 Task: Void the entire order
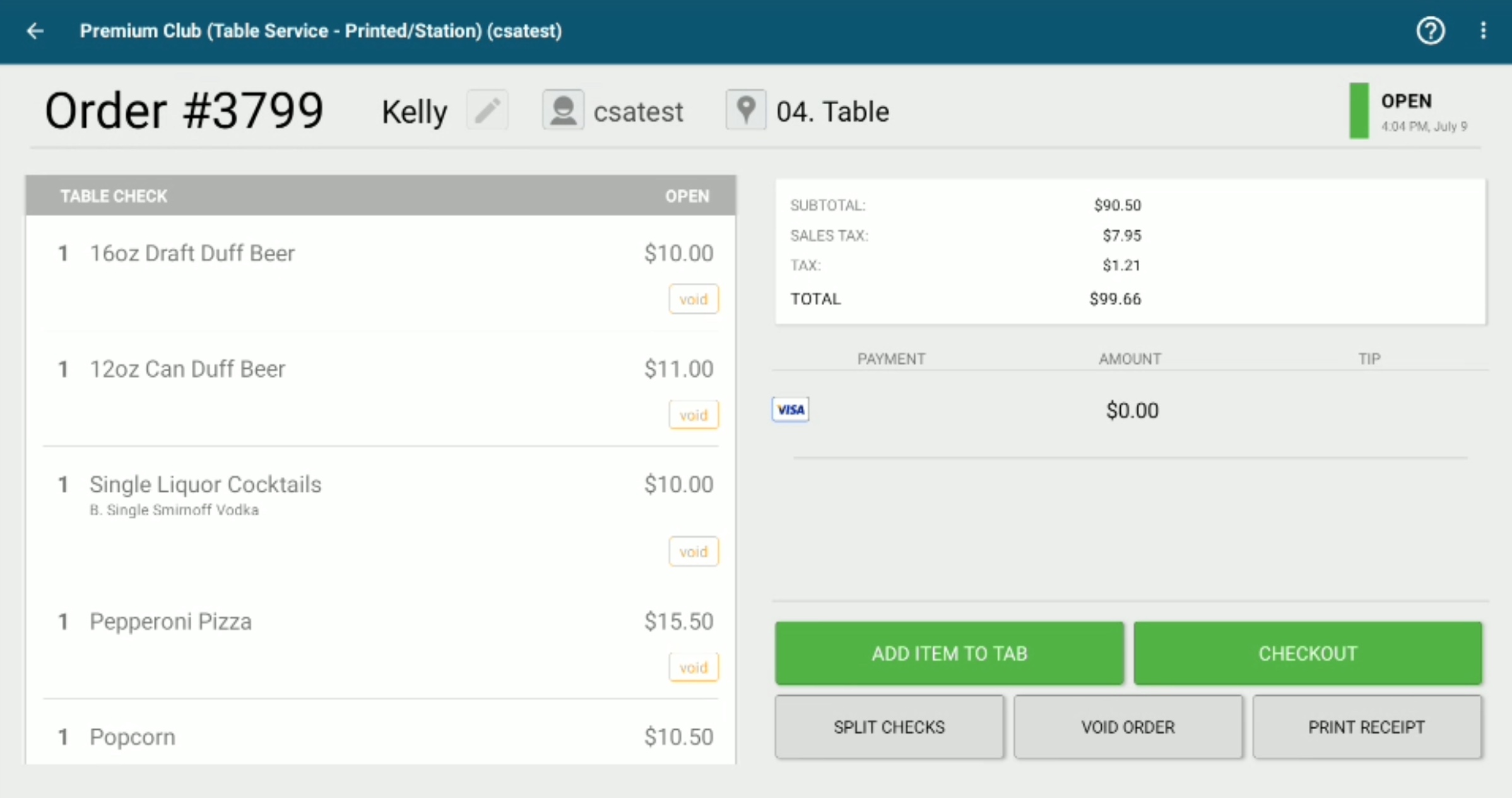(1128, 727)
